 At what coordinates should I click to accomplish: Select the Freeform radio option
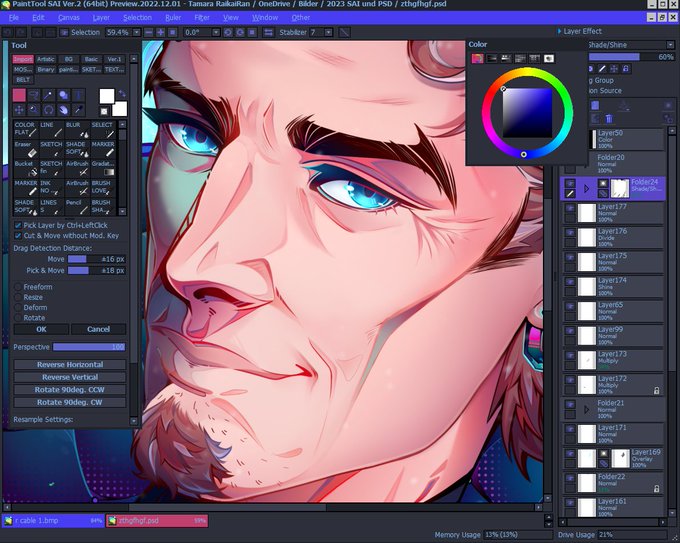18,287
